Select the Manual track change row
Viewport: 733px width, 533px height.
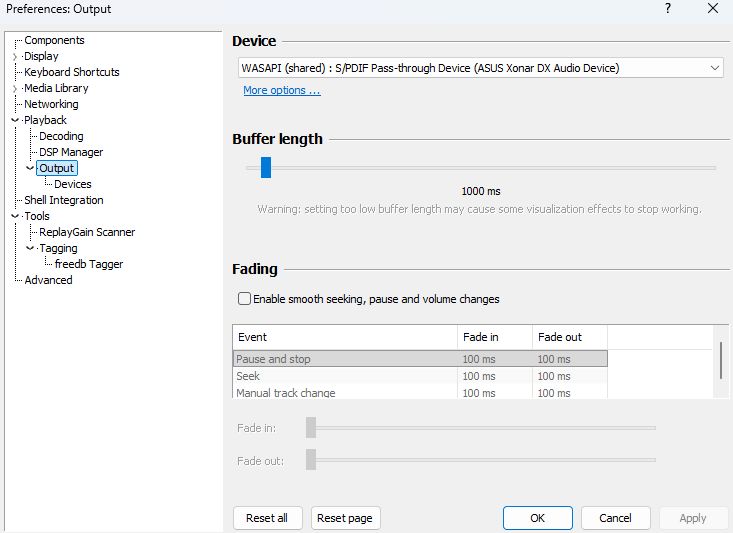click(x=420, y=392)
